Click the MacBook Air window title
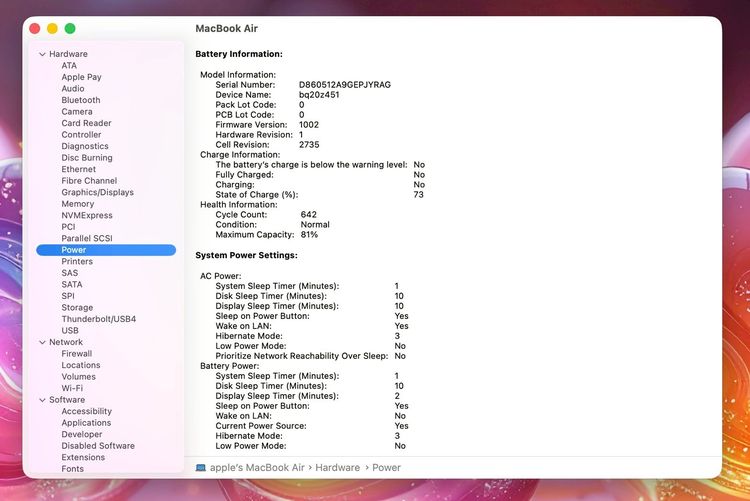The image size is (750, 501). tap(226, 28)
